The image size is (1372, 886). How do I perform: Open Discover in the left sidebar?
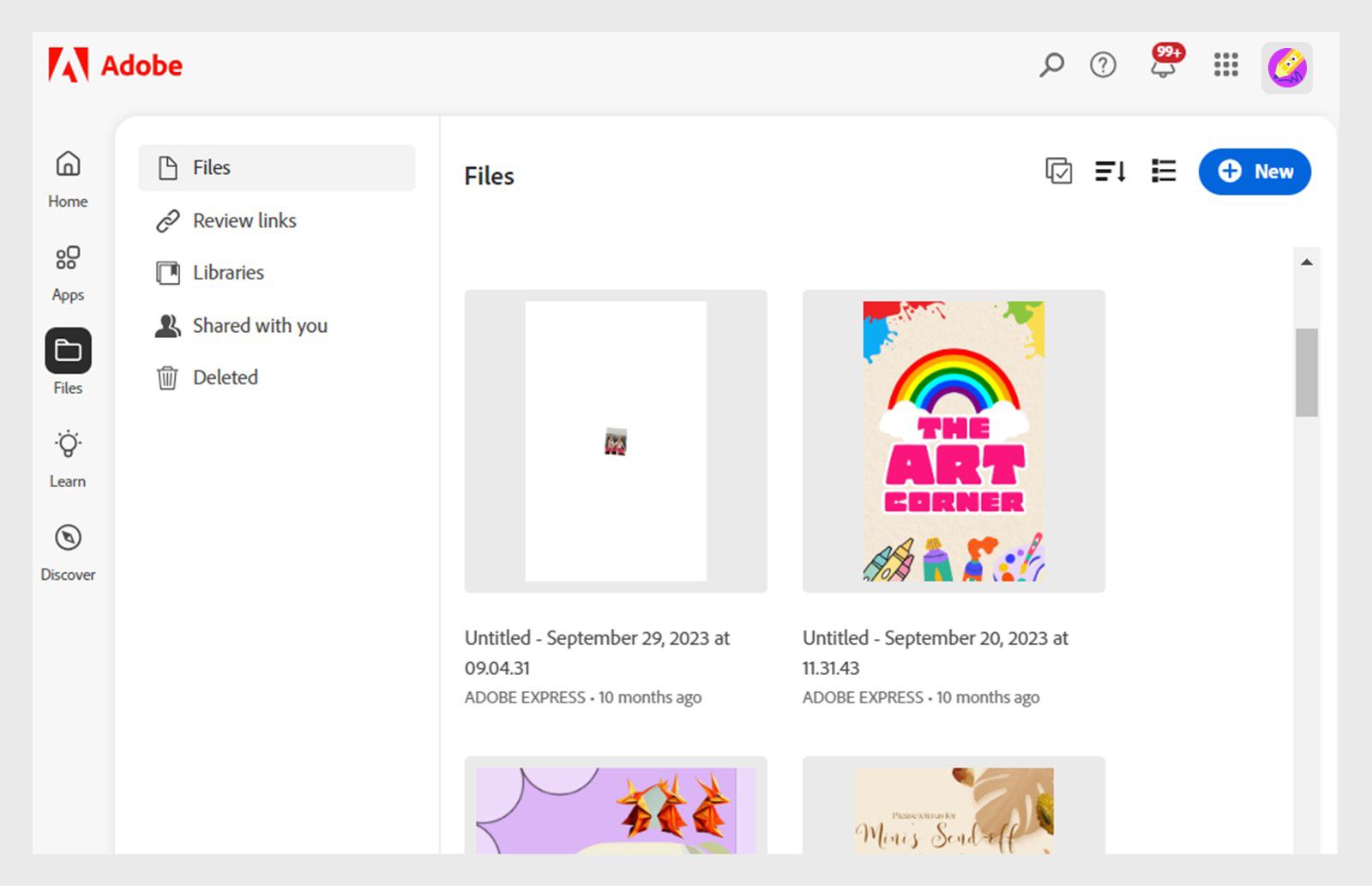click(x=68, y=552)
